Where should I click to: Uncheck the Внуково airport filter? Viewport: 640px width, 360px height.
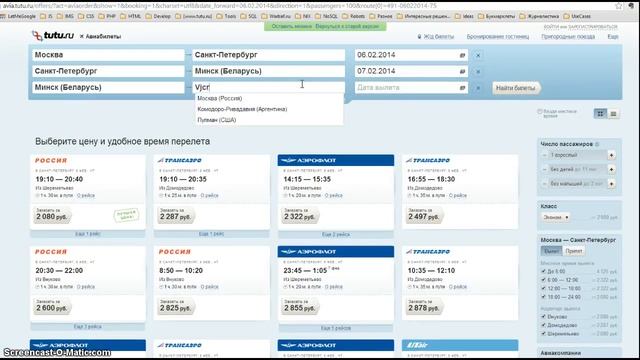pyautogui.click(x=543, y=316)
